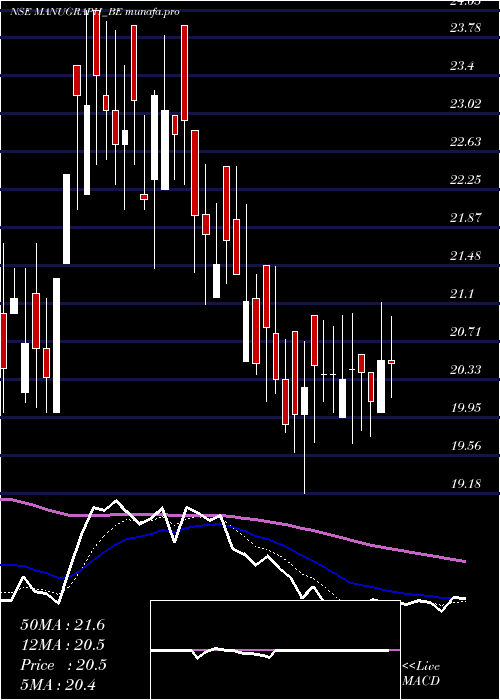Viewport: 500px width, 700px height.
Task: Click the 21.87 price axis label
Action: (466, 218)
